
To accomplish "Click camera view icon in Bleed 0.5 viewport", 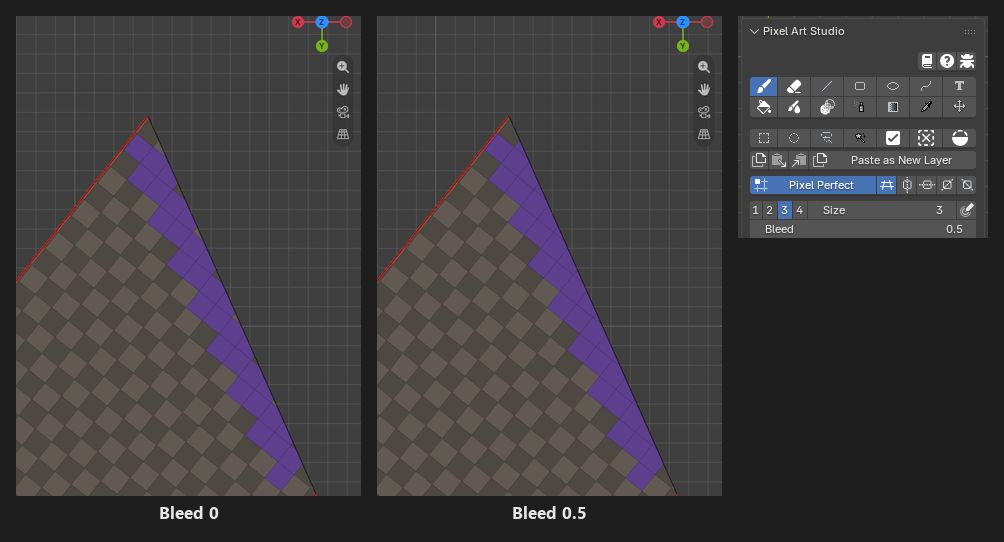I will 704,112.
